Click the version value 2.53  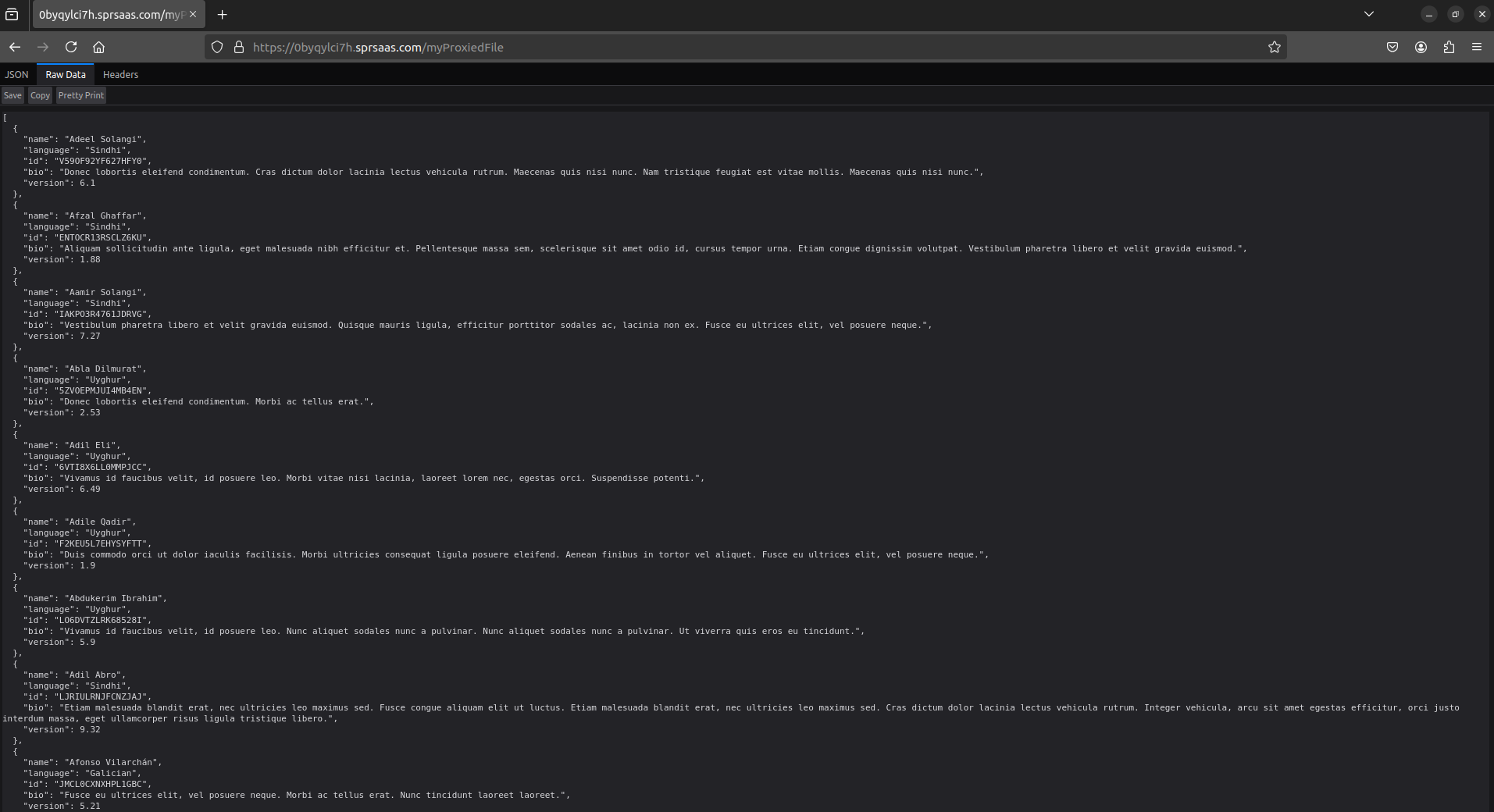90,412
